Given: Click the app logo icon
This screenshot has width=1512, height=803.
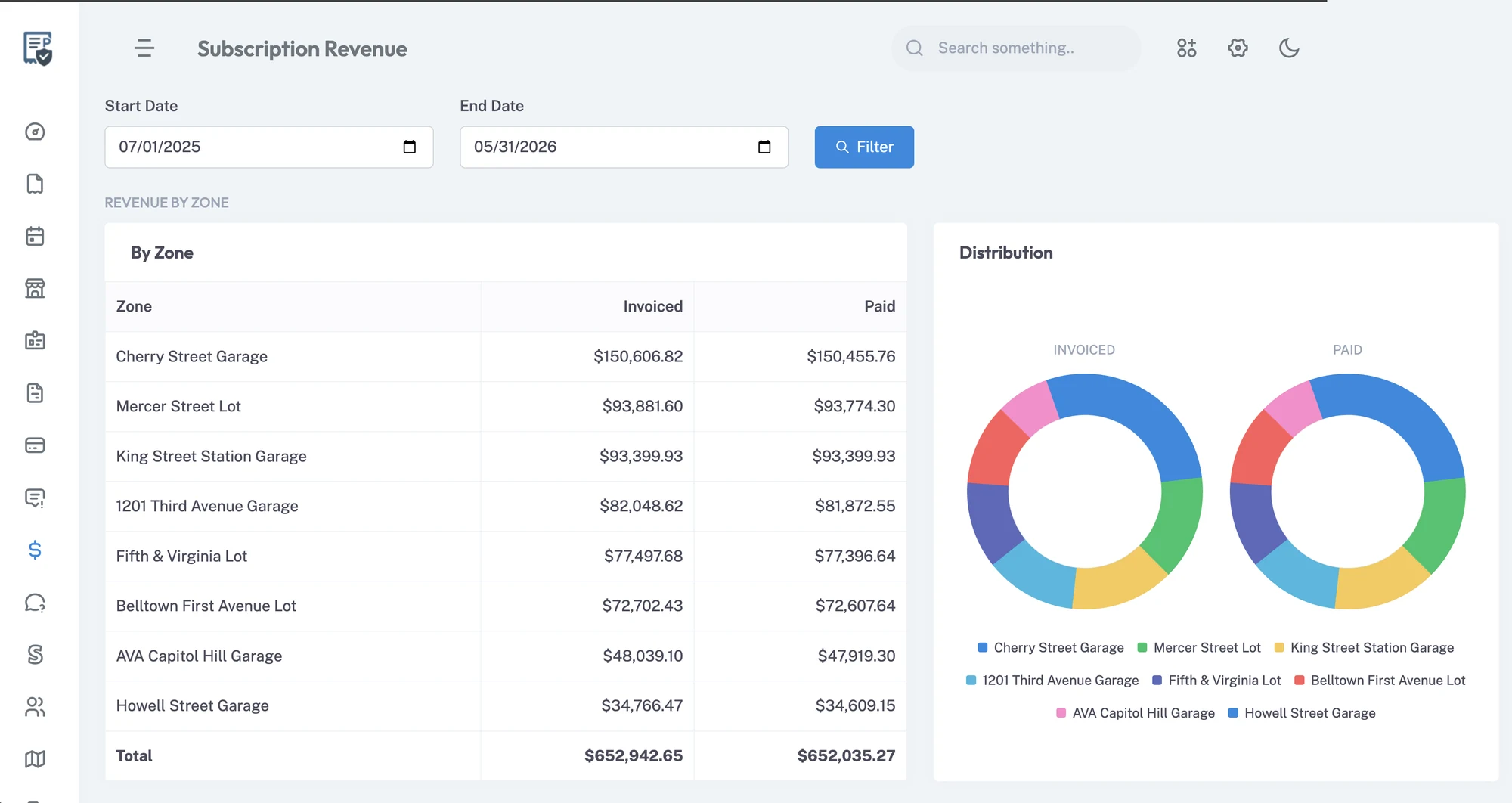Looking at the screenshot, I should (37, 48).
